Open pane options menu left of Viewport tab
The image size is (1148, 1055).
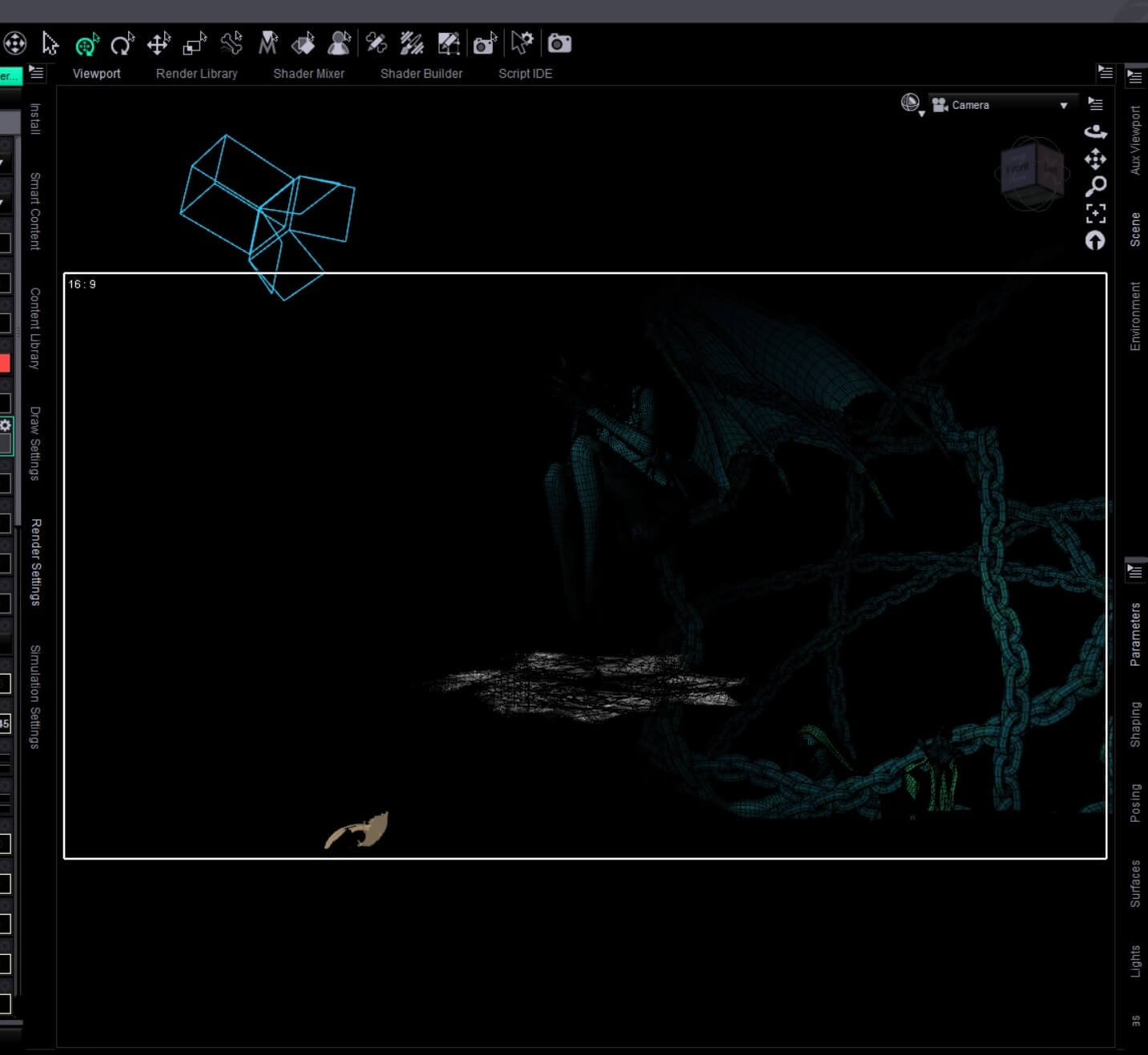(36, 72)
